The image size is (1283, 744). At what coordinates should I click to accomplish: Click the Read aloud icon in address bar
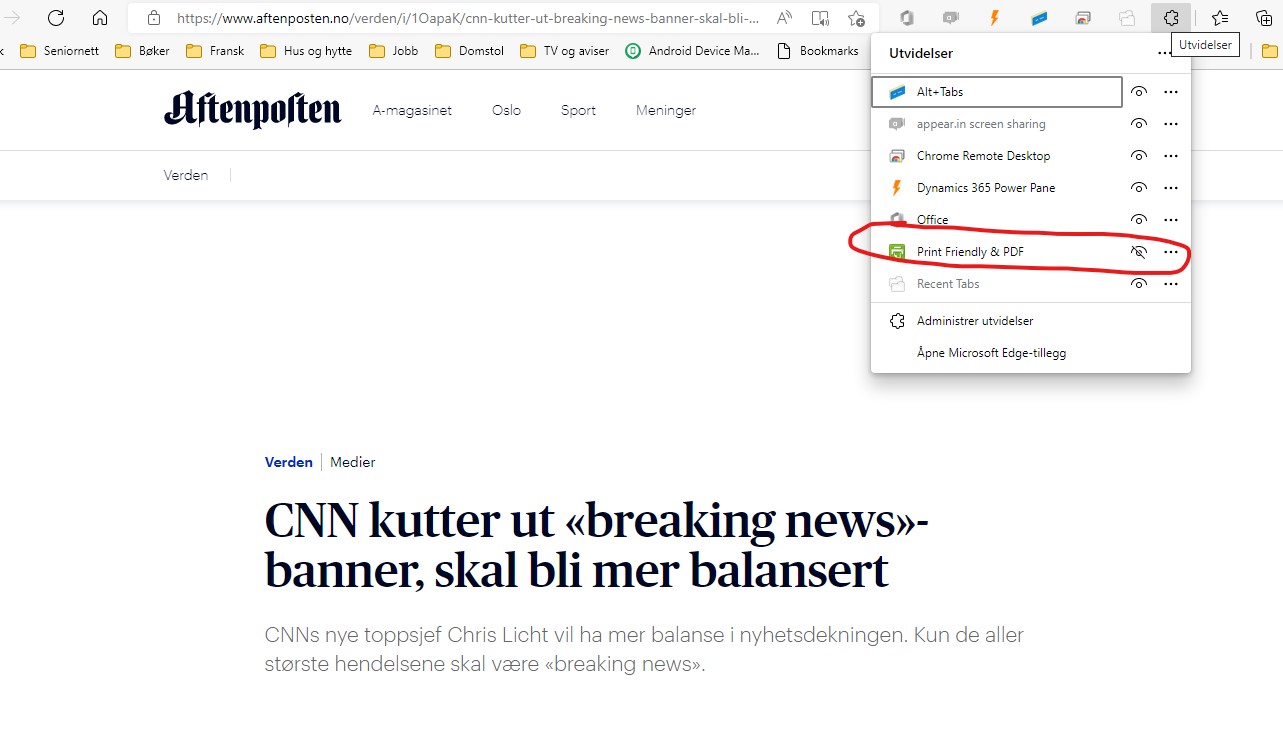784,17
